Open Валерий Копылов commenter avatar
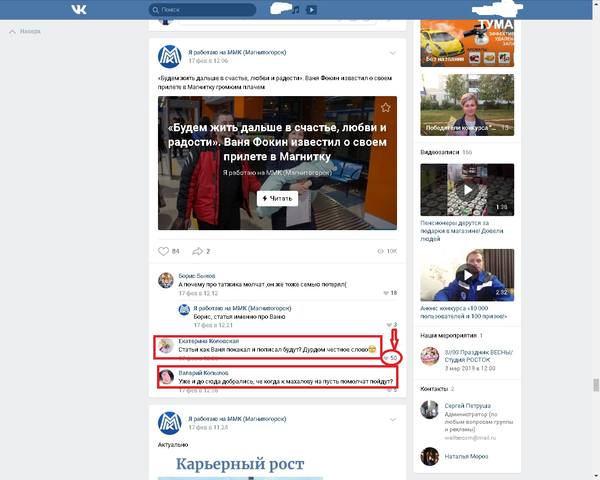The height and width of the screenshot is (480, 600). (166, 377)
